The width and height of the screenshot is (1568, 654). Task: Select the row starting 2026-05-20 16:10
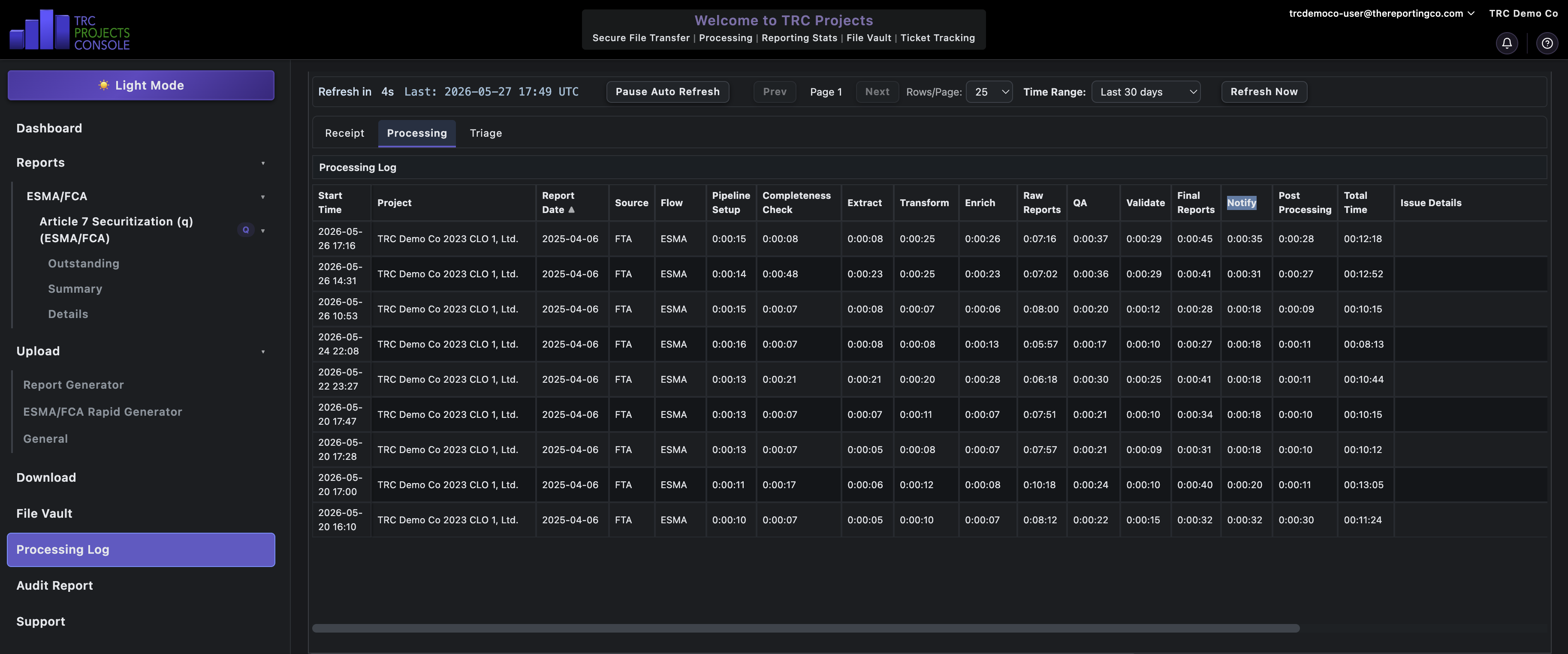coord(929,520)
